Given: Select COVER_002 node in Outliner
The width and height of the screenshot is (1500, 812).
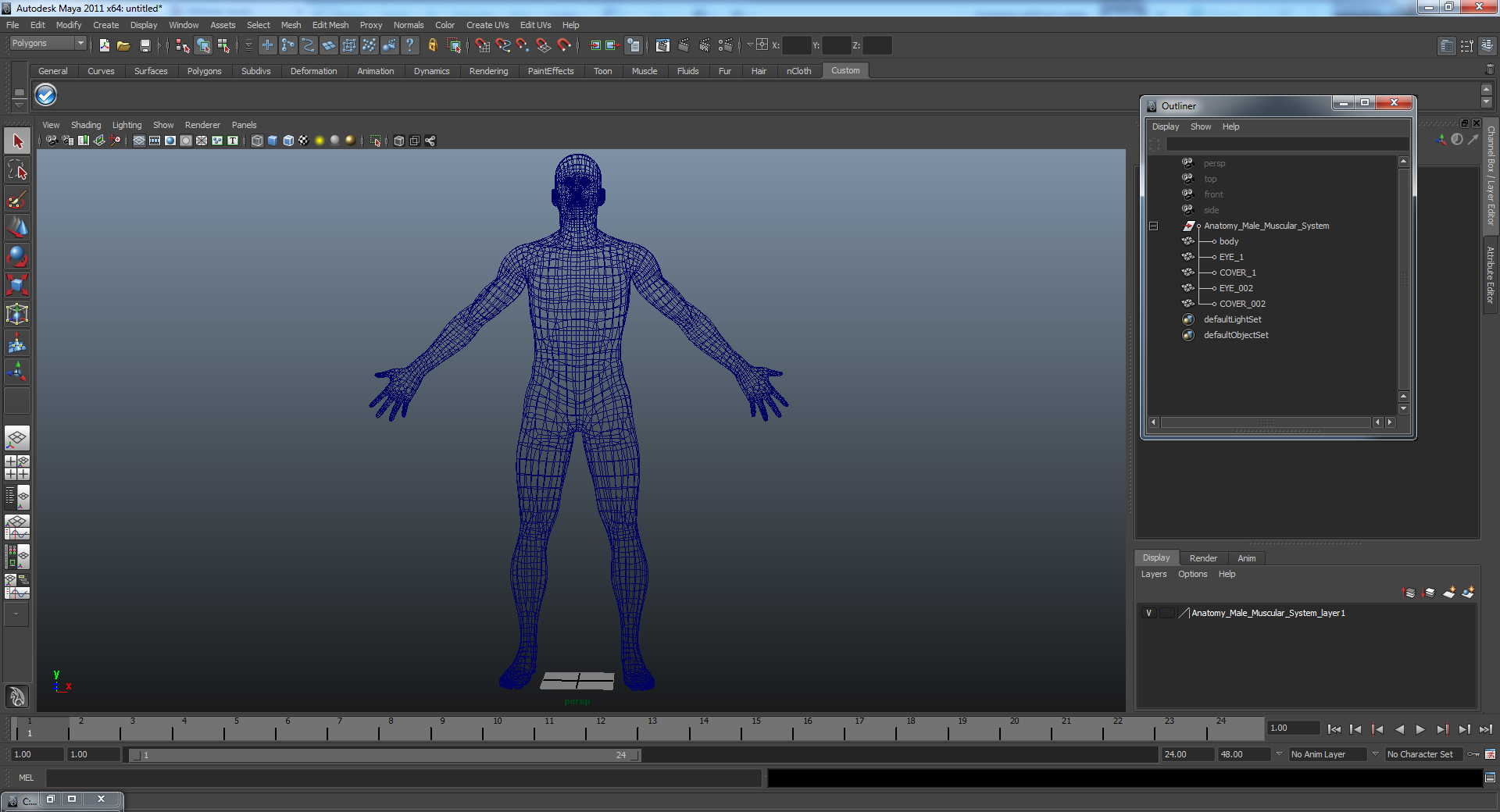Looking at the screenshot, I should 1242,304.
